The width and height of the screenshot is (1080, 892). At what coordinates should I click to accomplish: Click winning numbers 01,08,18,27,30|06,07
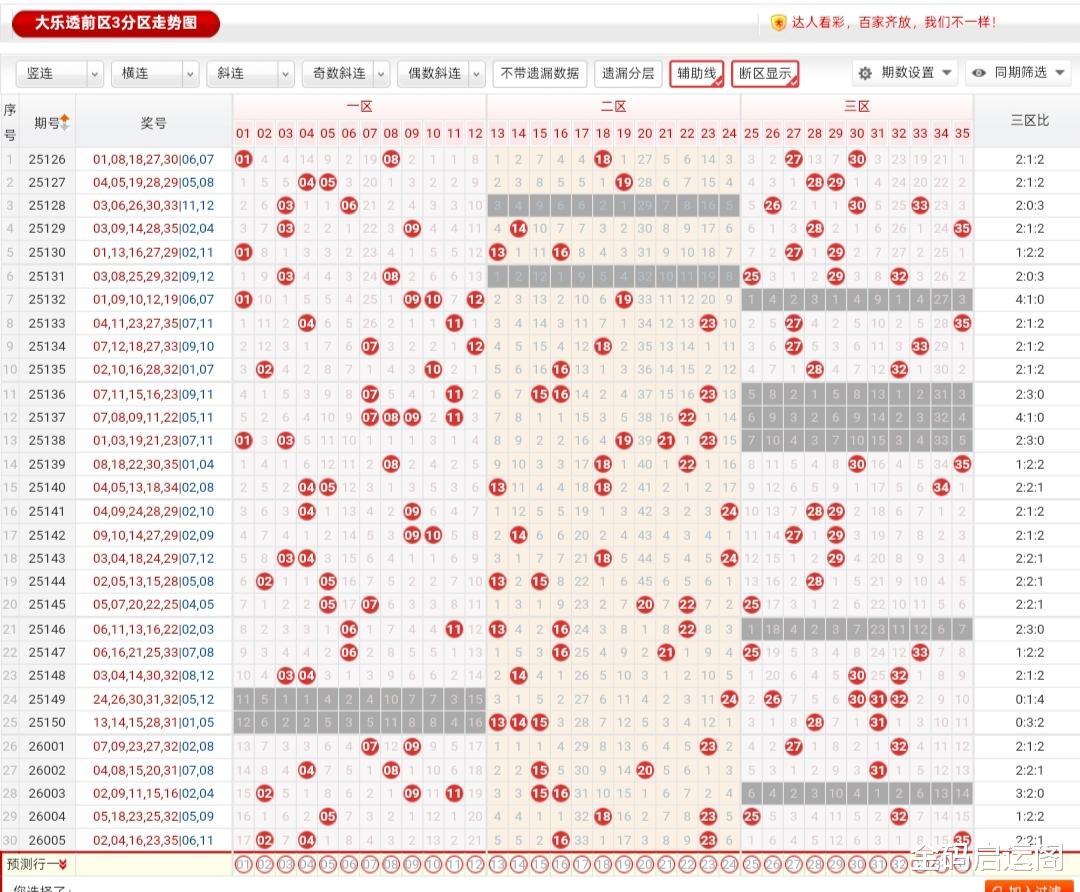tap(154, 159)
